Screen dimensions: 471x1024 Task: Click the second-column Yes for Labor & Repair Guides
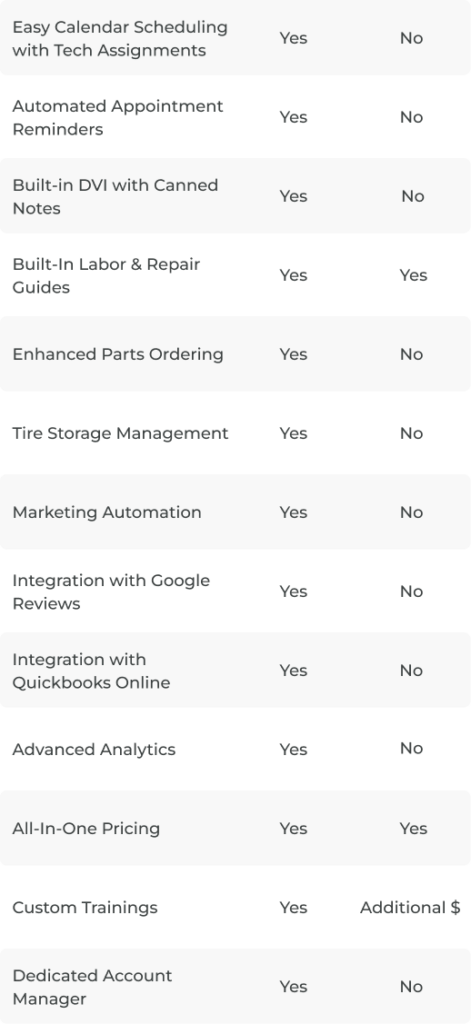coord(414,276)
